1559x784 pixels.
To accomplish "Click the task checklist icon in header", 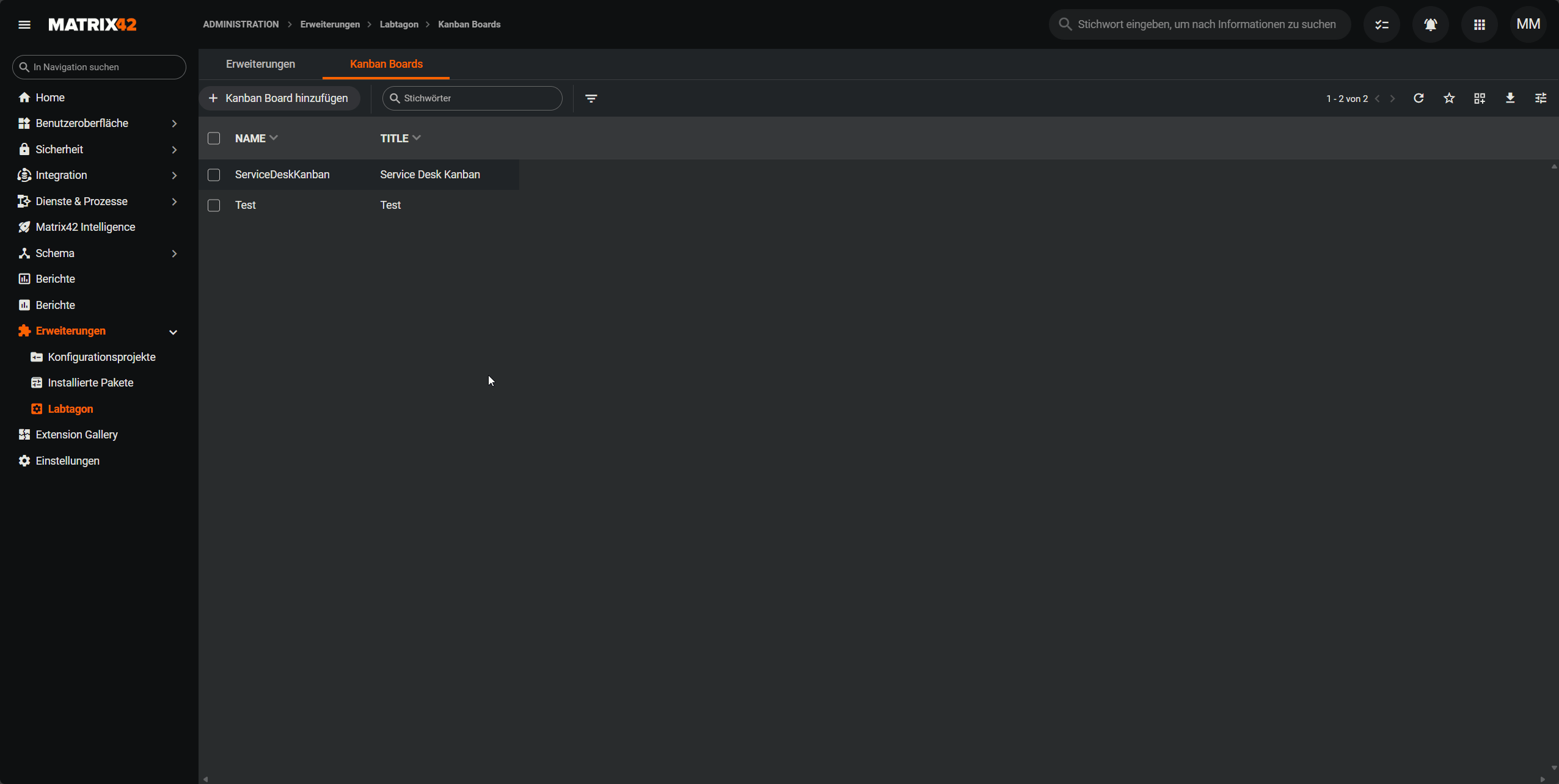I will point(1381,24).
